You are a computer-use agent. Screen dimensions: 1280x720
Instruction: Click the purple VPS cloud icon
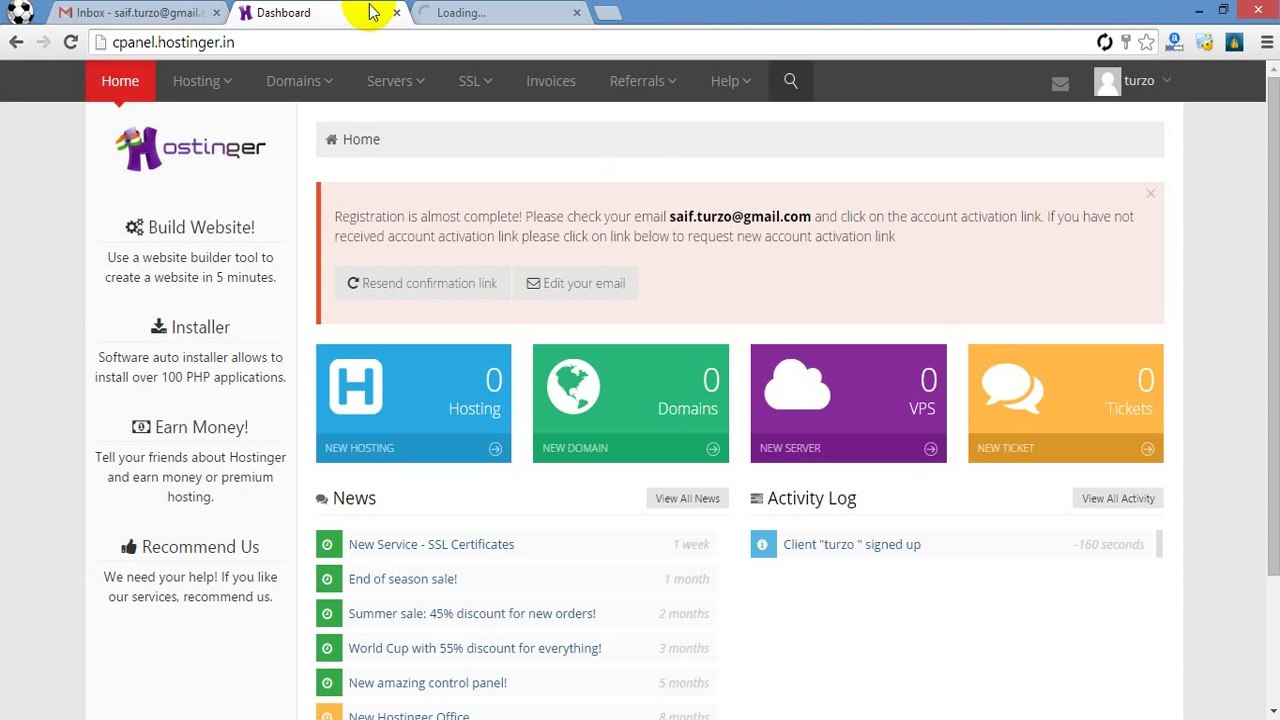point(797,386)
